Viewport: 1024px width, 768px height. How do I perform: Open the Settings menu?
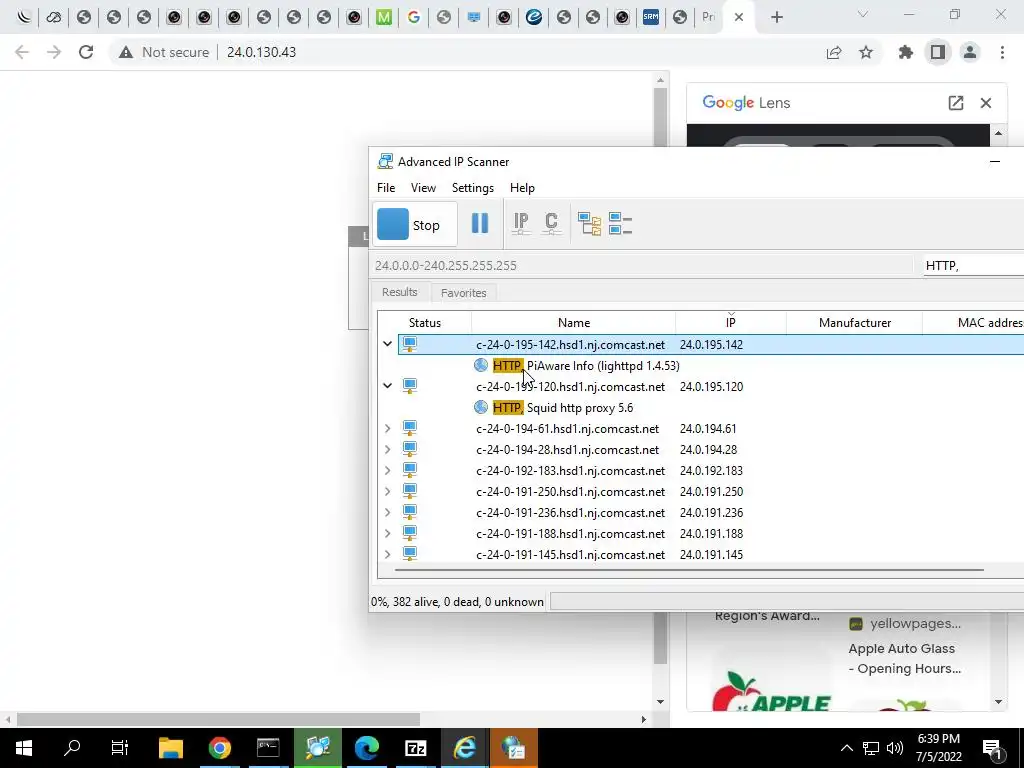(473, 188)
